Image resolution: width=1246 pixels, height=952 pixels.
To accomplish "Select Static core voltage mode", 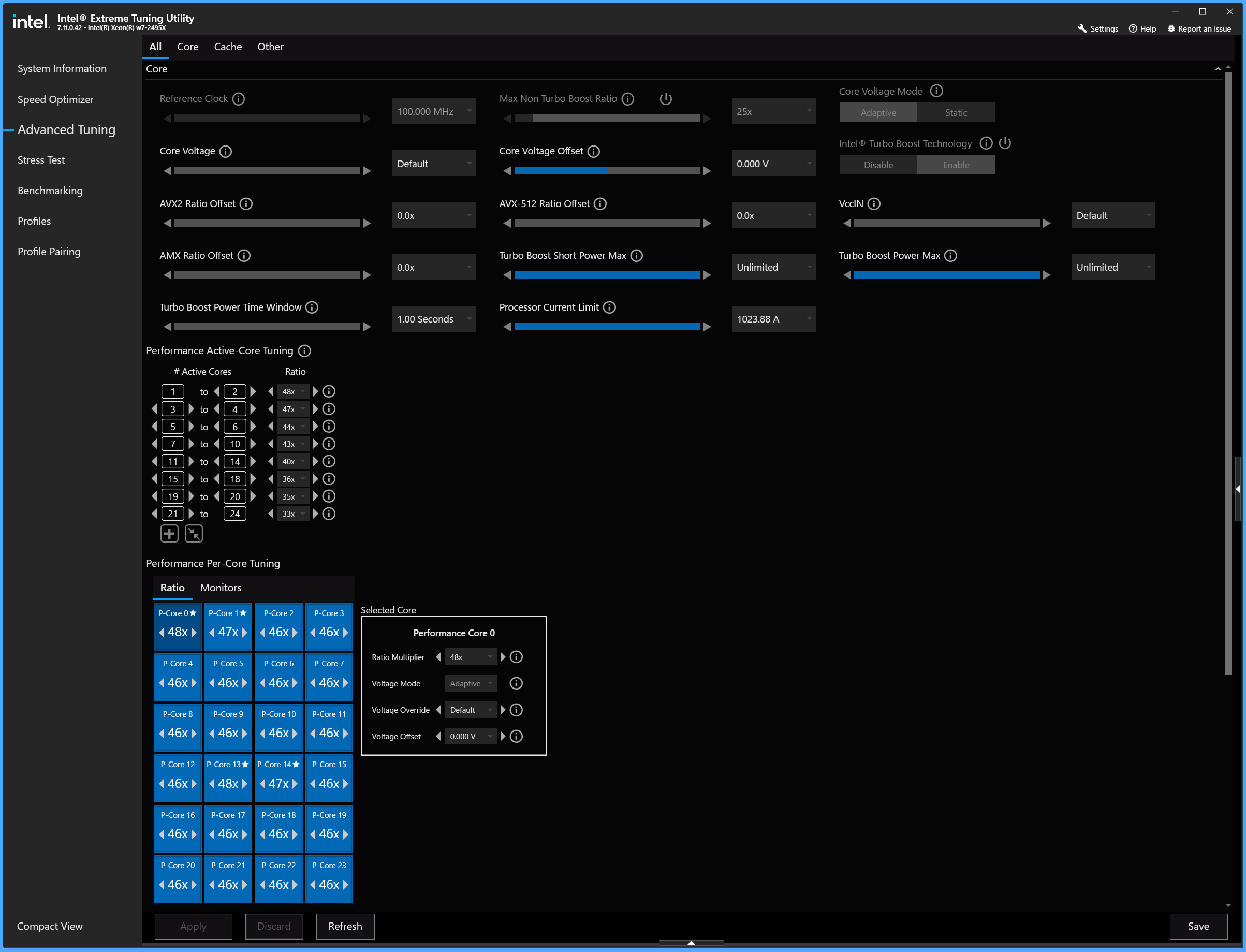I will tap(956, 112).
